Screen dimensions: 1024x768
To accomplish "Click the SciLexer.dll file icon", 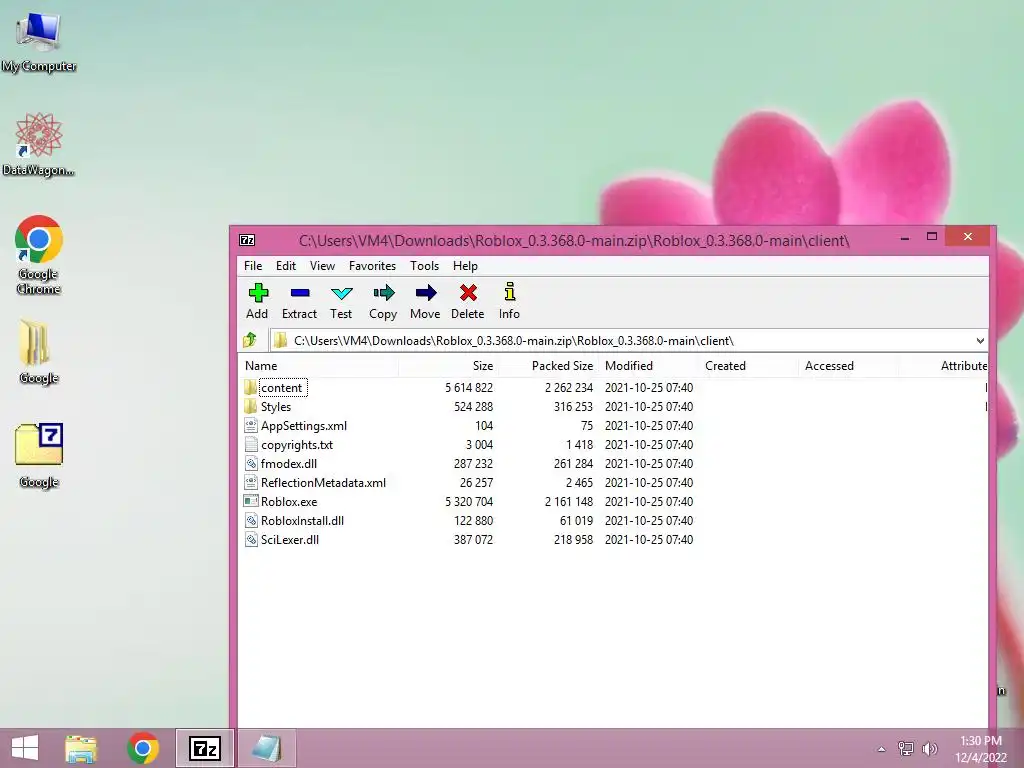I will point(250,539).
